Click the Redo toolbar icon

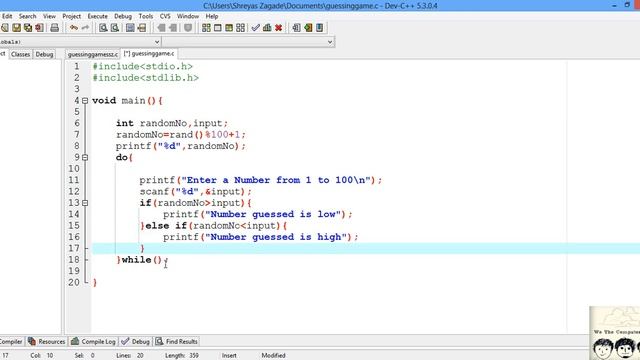point(85,28)
